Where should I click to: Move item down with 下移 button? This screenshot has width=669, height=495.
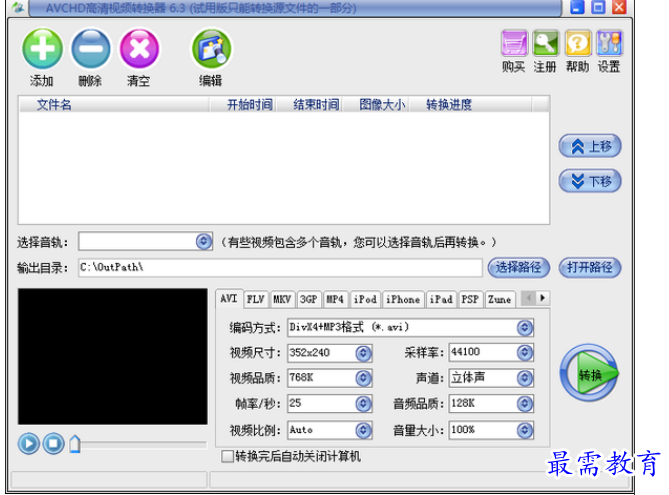pos(590,181)
